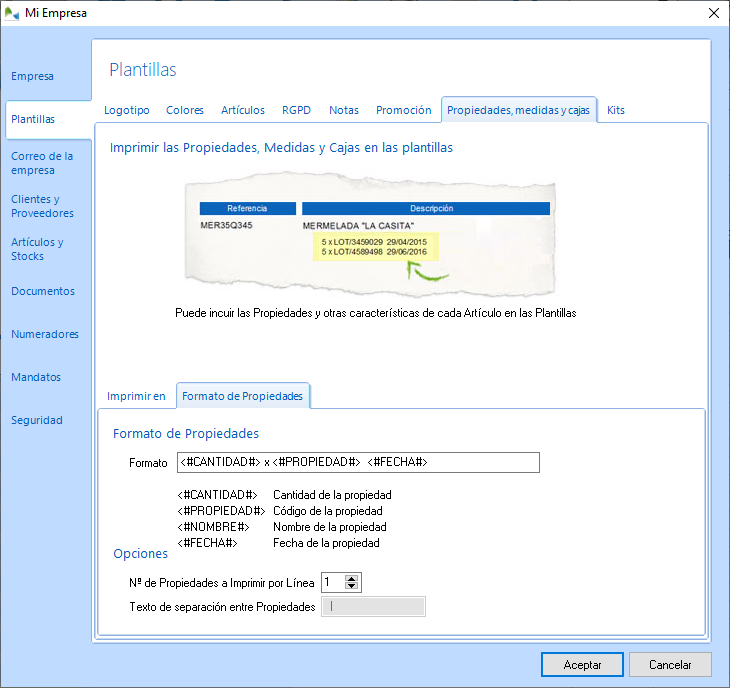Image resolution: width=730 pixels, height=688 pixels.
Task: Click the <#CANTIDAD#> tag legend text
Action: 217,495
